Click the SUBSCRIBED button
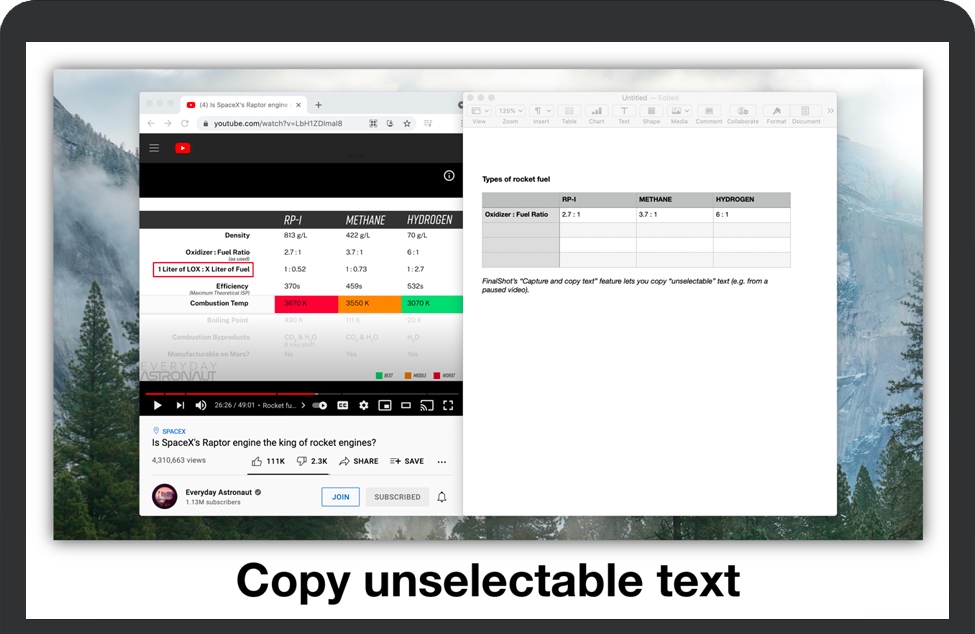The image size is (975, 634). 397,497
